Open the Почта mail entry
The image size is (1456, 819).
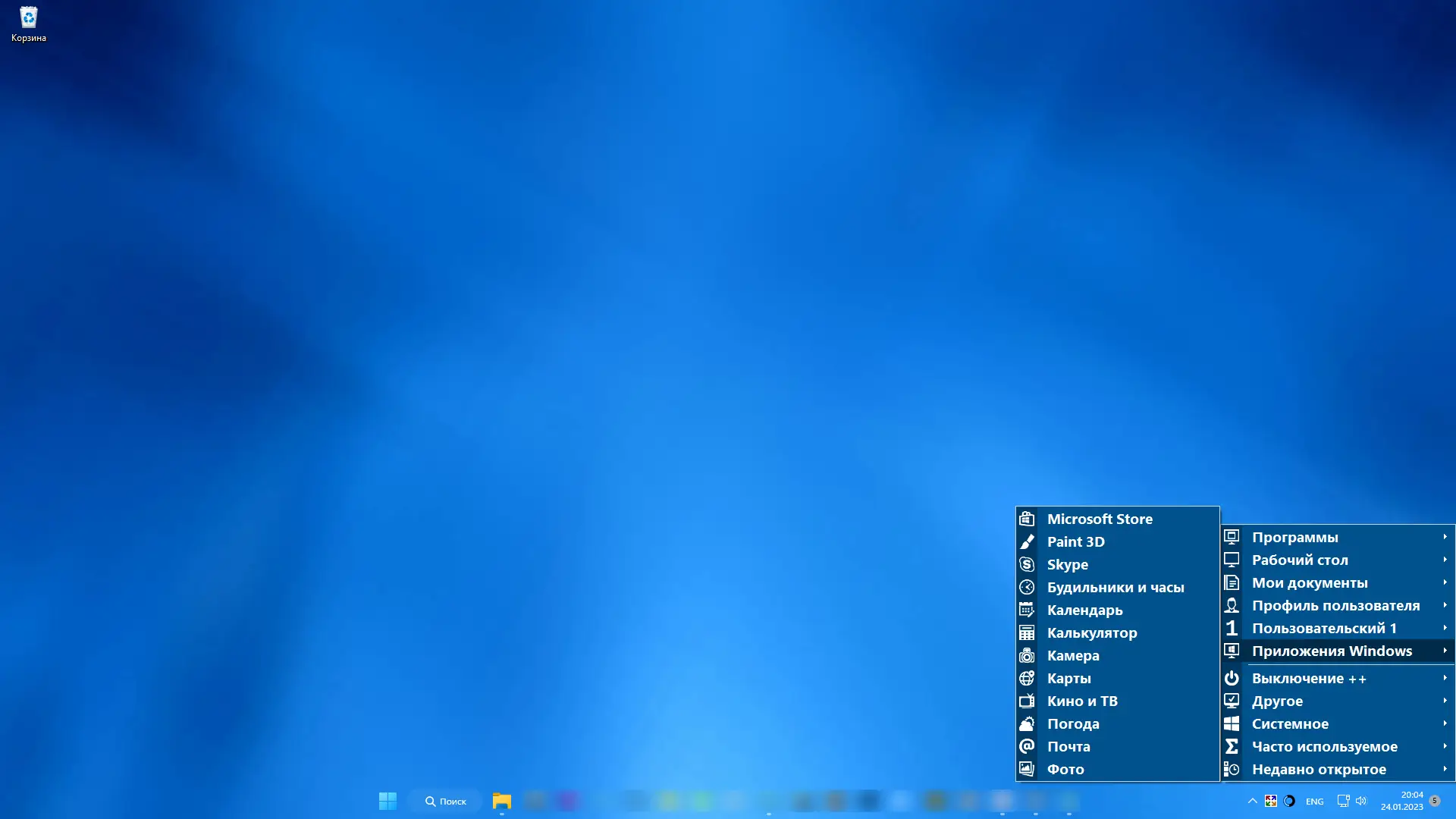[1068, 747]
